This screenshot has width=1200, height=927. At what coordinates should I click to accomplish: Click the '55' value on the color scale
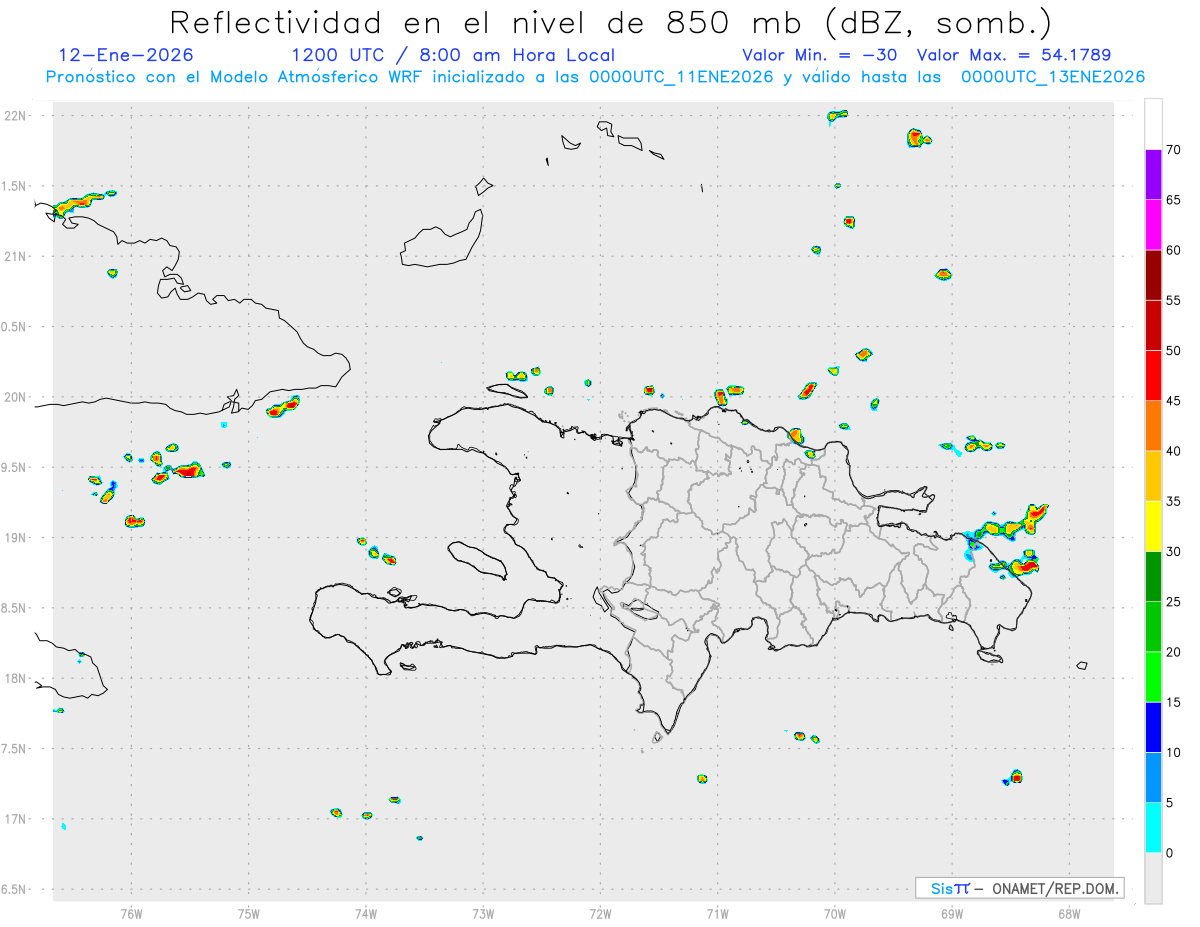pos(1174,300)
